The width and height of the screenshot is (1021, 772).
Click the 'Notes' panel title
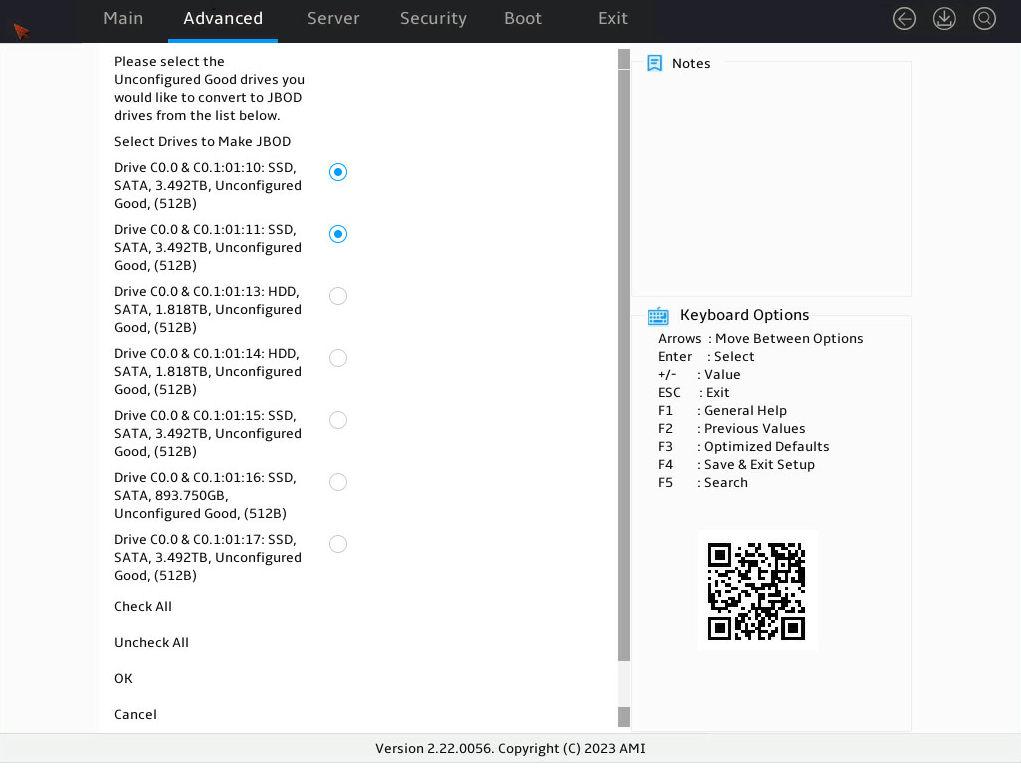pyautogui.click(x=691, y=63)
